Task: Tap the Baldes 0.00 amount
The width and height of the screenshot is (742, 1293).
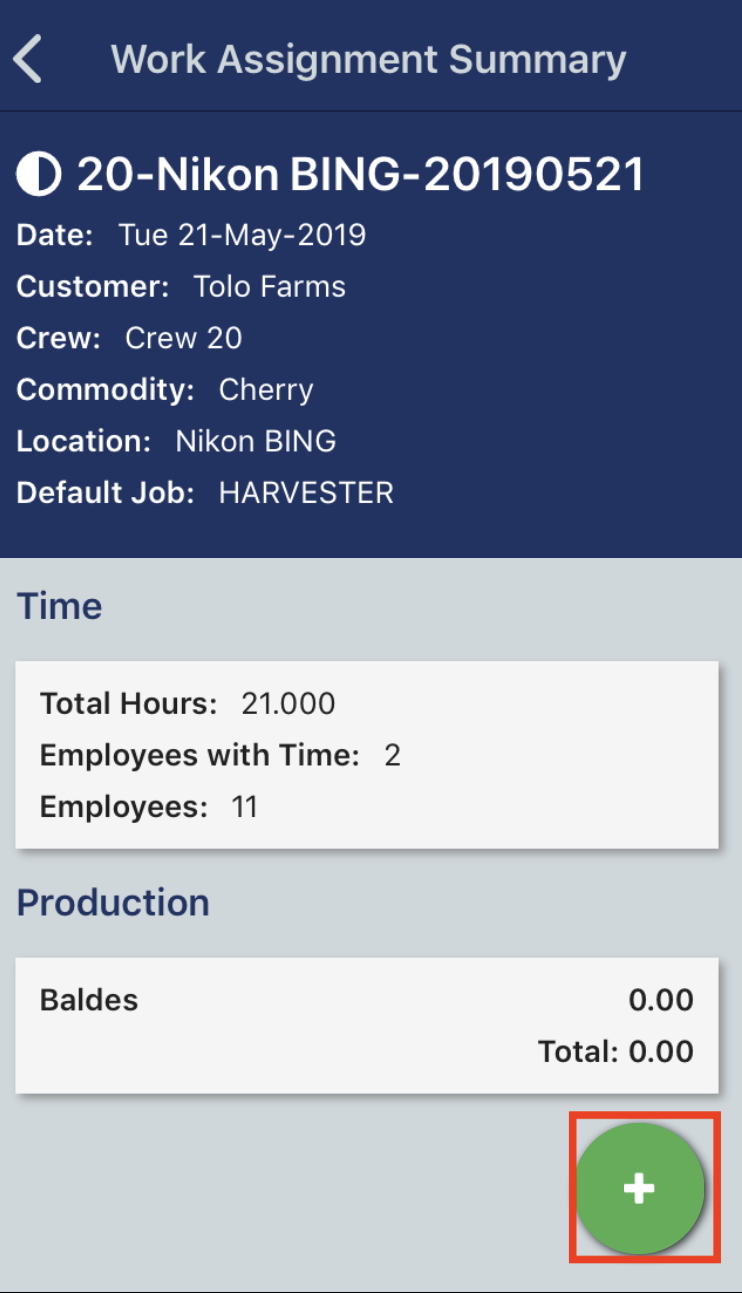Action: tap(660, 999)
